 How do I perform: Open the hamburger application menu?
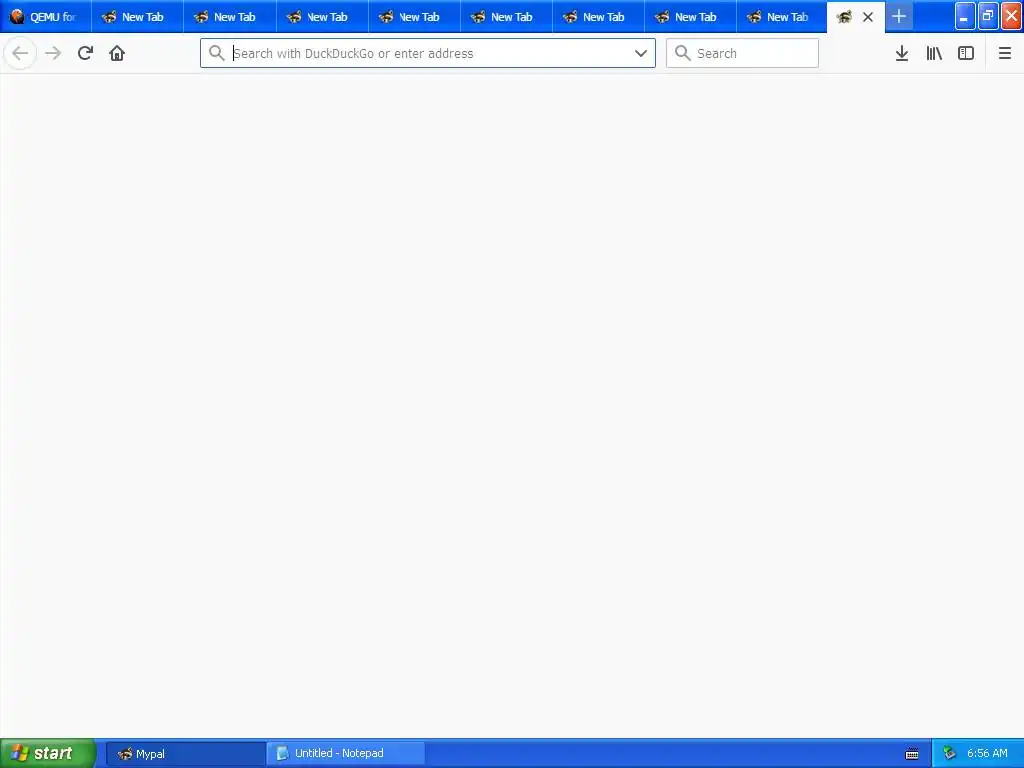click(1005, 53)
